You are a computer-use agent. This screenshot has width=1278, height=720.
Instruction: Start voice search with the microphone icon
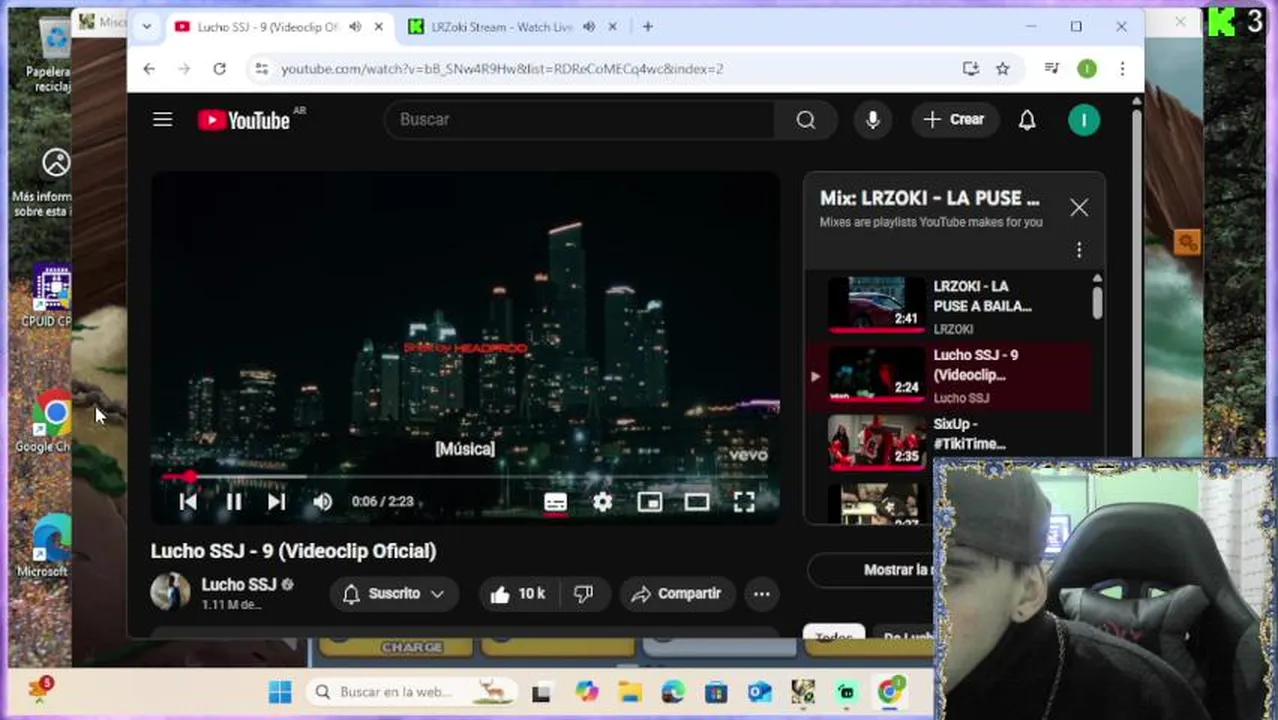click(x=872, y=120)
